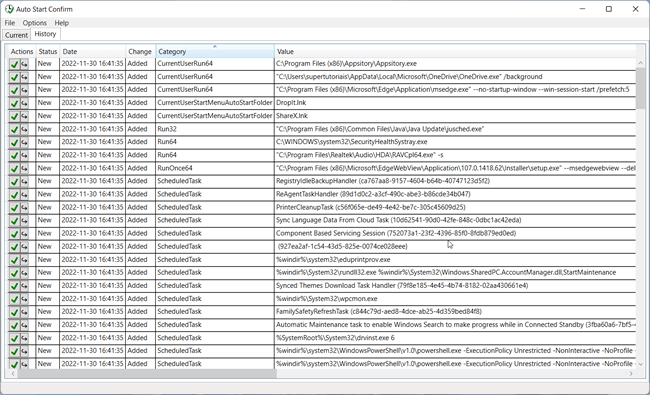Confirm the wpcmon.exe scheduled task

[15, 299]
